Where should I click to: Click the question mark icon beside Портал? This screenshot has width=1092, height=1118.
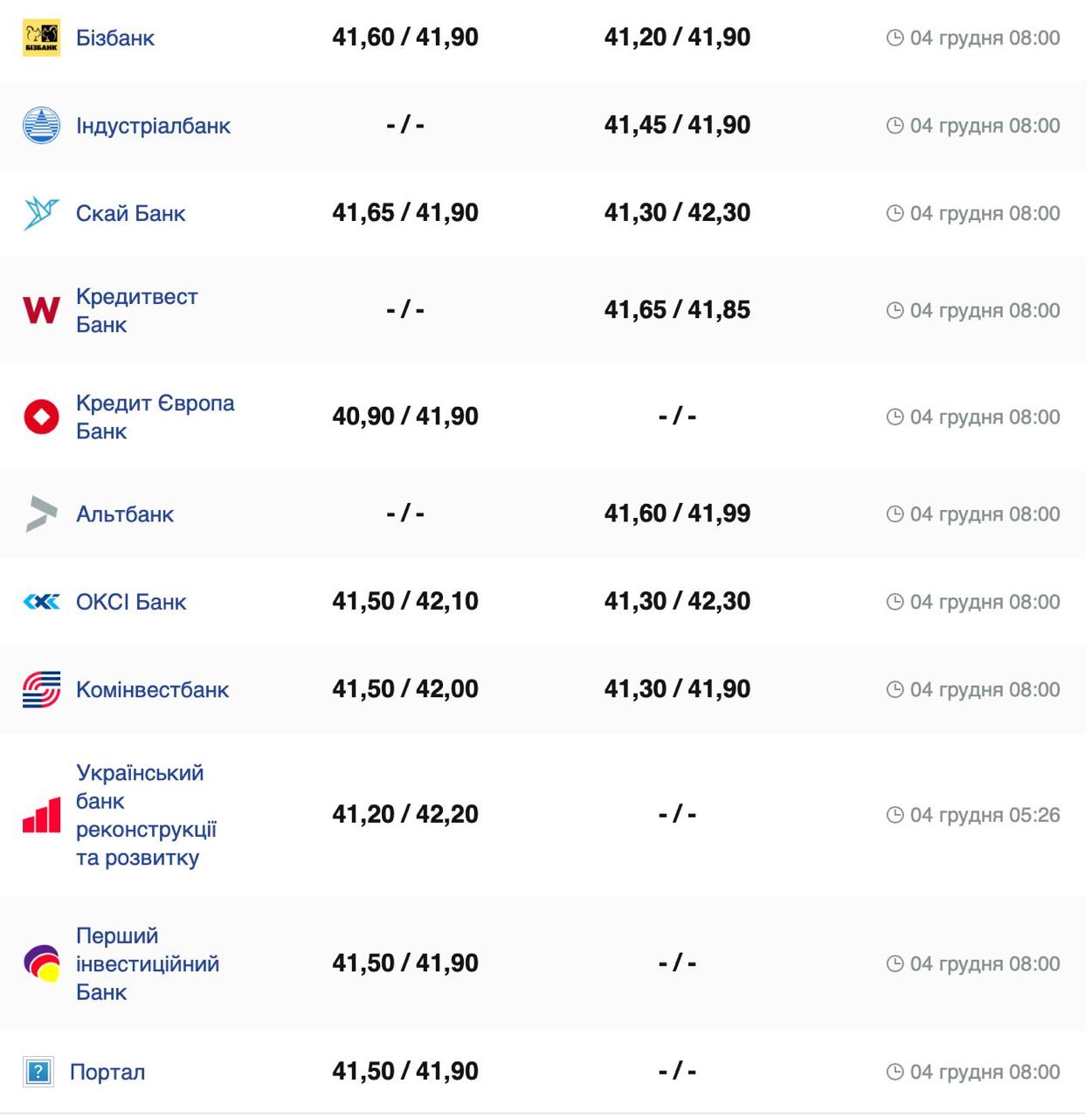[38, 1072]
